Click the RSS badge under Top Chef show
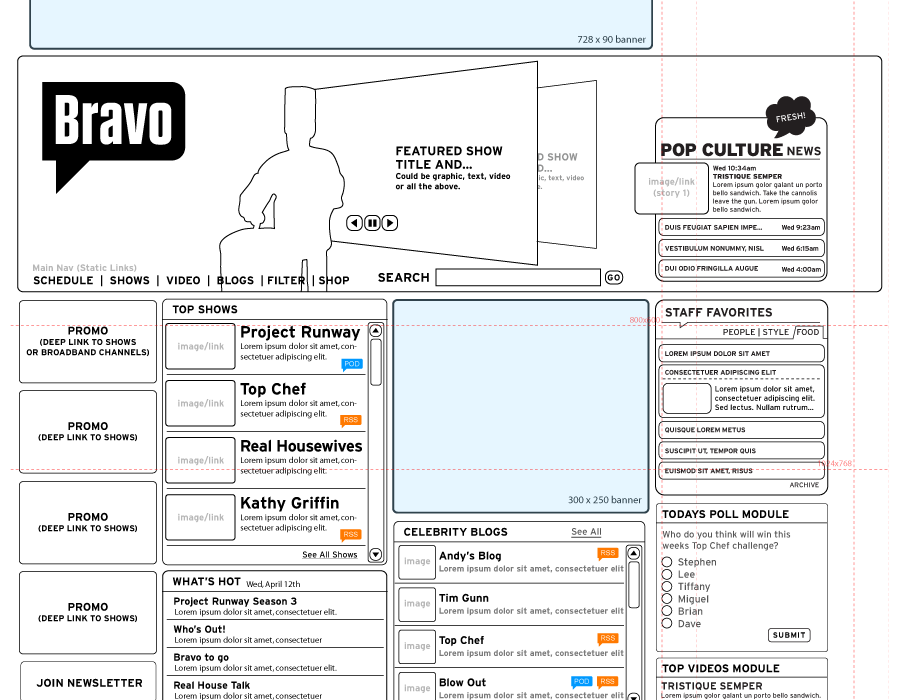The image size is (900, 700). (351, 421)
